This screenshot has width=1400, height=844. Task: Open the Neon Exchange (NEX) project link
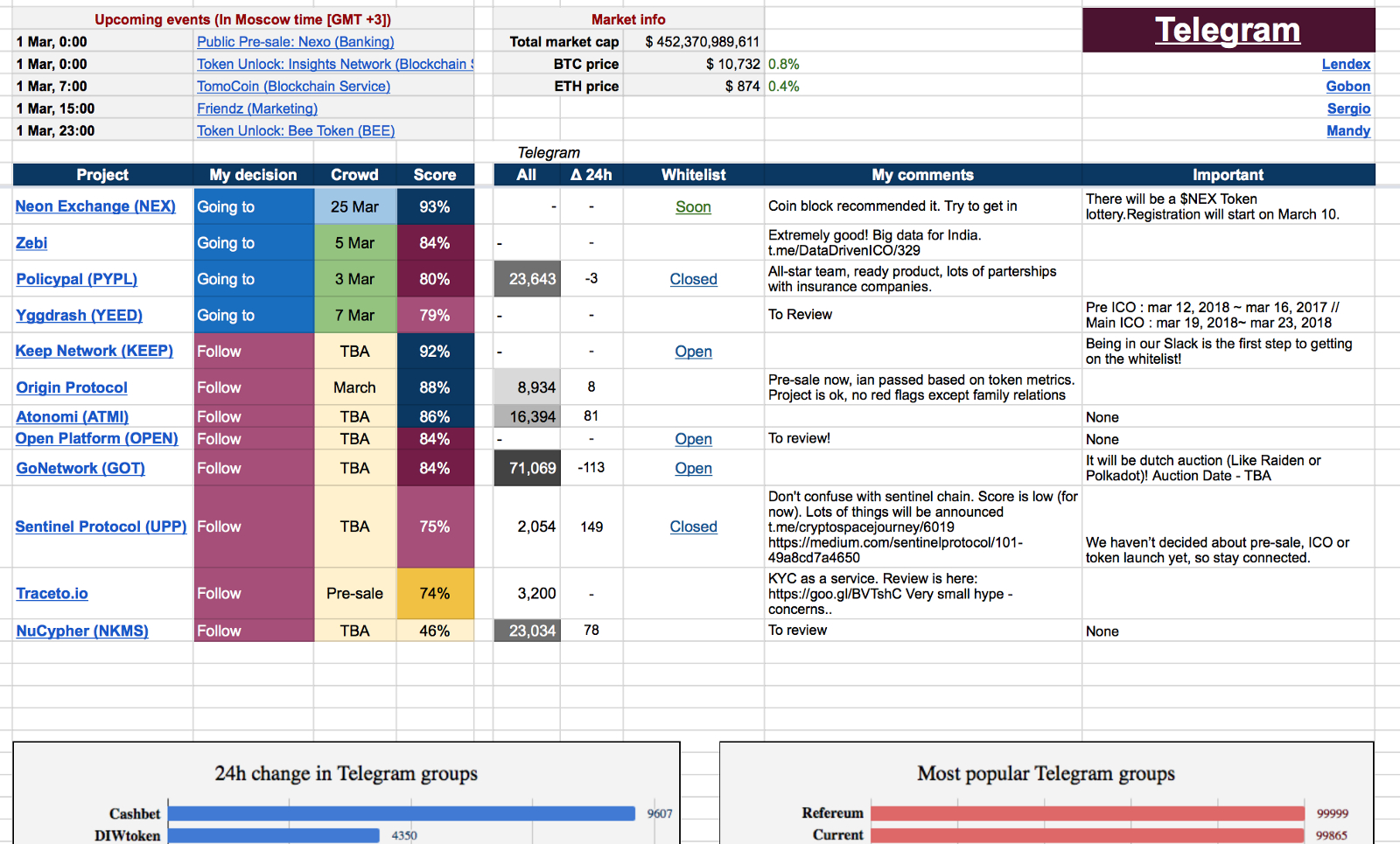(95, 206)
